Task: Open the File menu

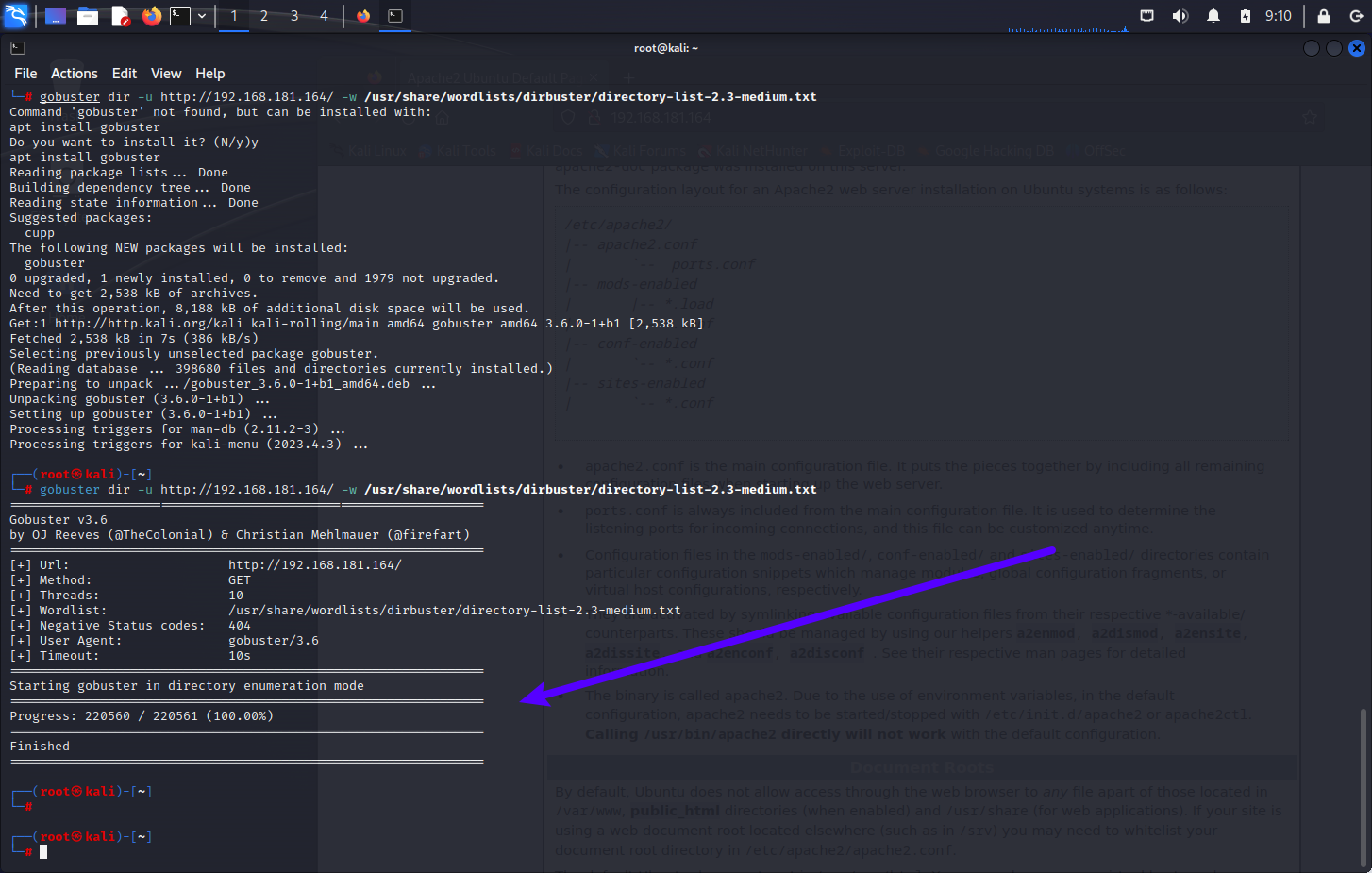Action: coord(25,74)
